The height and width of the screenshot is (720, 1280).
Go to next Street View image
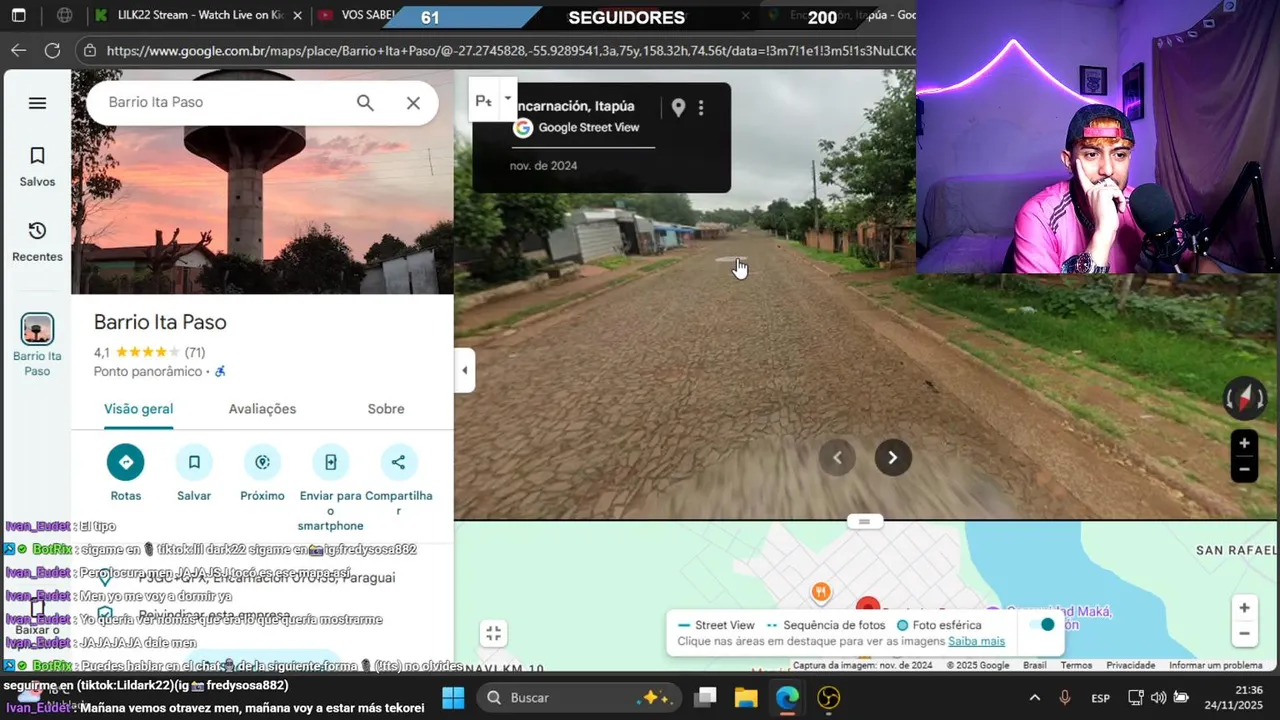tap(893, 458)
